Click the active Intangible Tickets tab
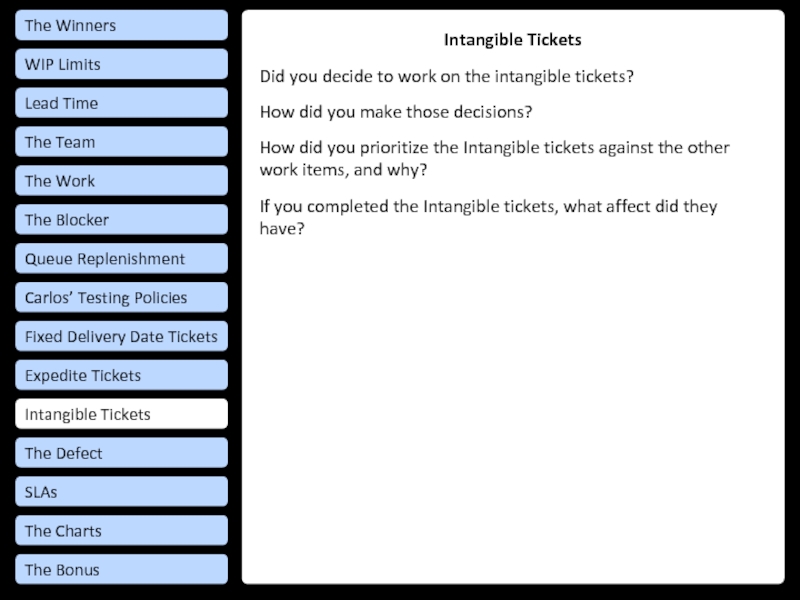The image size is (800, 600). point(121,414)
